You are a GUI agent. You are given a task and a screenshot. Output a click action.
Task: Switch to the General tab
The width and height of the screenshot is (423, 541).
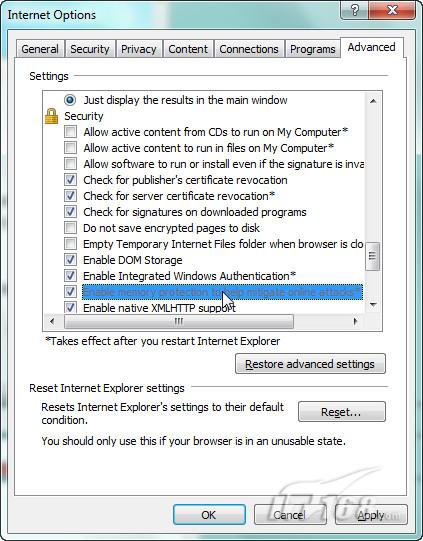tap(40, 49)
